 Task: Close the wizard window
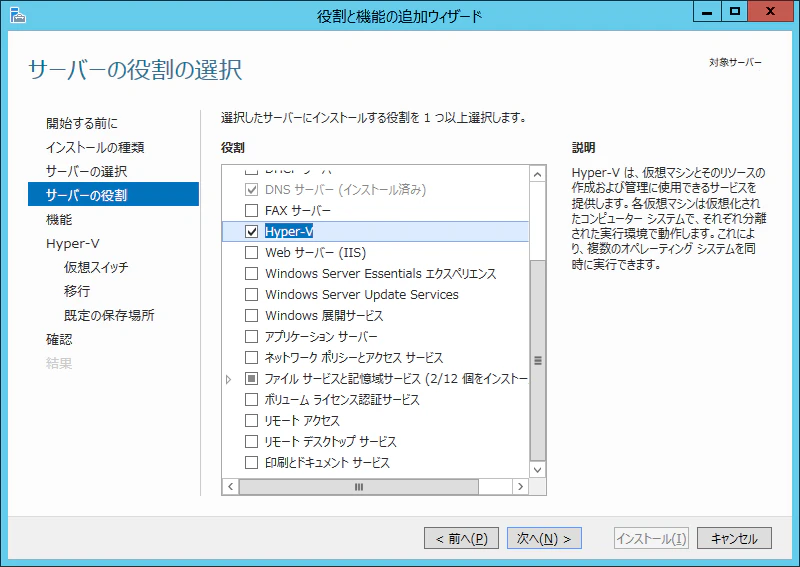(770, 11)
